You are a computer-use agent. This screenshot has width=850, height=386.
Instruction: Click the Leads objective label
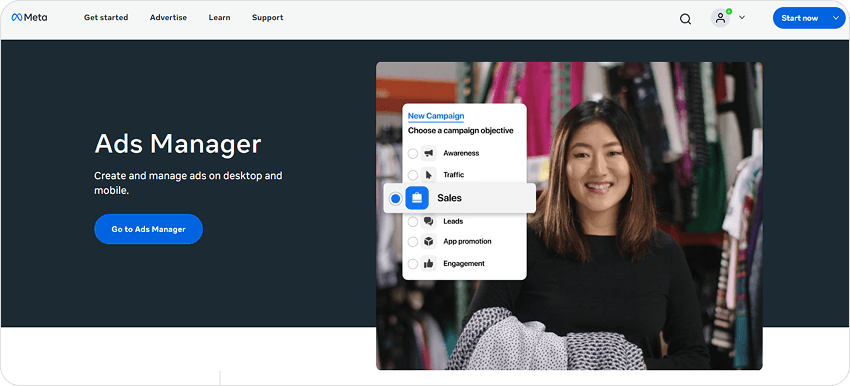pyautogui.click(x=453, y=221)
